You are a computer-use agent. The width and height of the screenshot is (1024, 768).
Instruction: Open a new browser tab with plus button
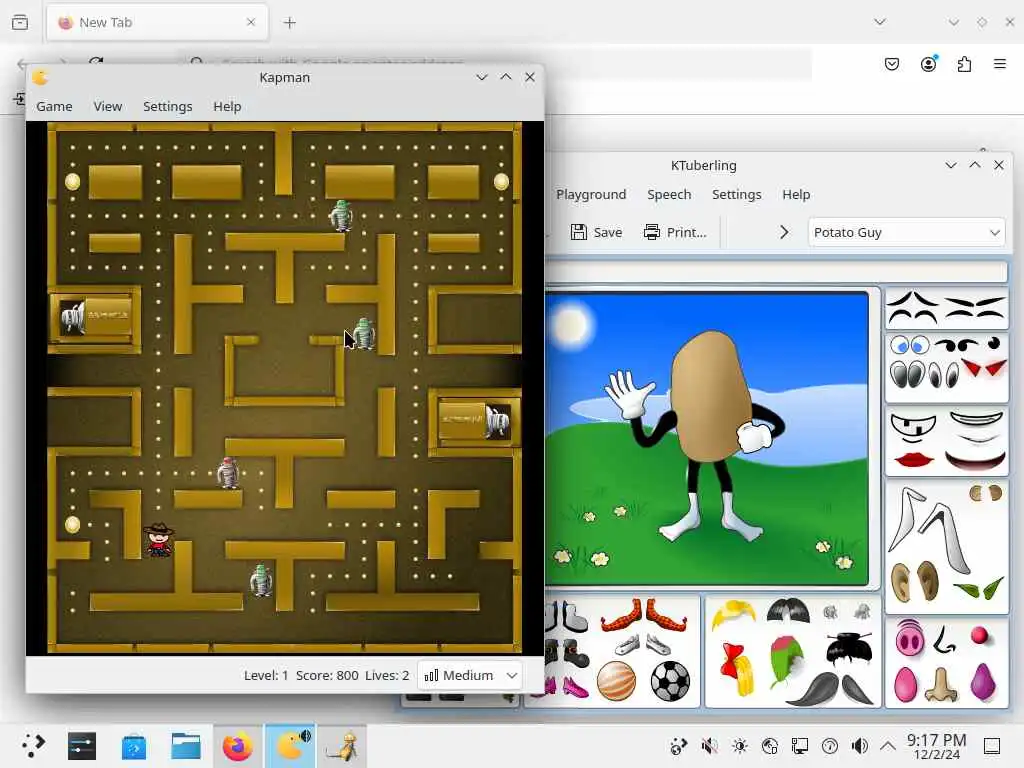[290, 23]
